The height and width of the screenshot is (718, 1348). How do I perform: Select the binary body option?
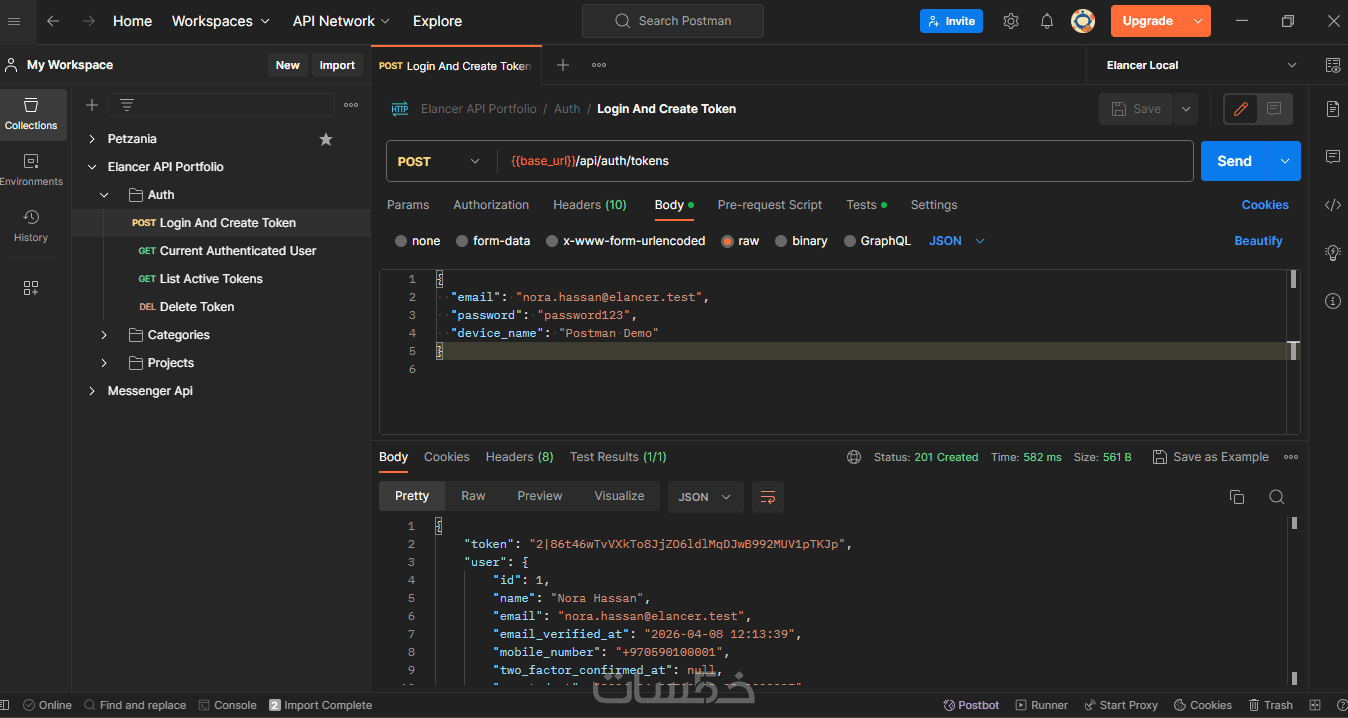[x=781, y=241]
